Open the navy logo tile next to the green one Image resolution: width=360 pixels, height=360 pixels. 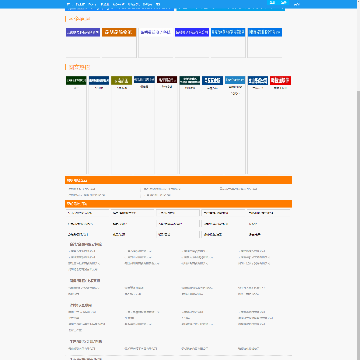(99, 80)
